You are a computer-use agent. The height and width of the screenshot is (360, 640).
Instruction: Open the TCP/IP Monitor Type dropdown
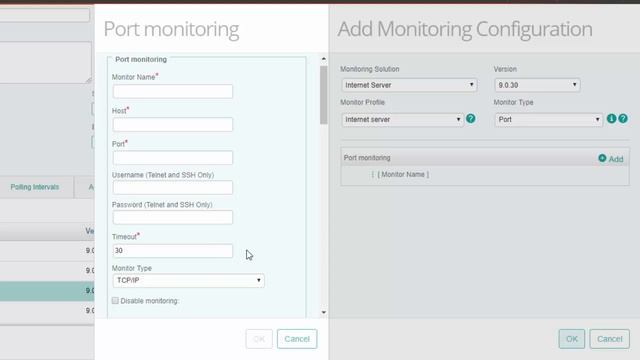coord(188,280)
